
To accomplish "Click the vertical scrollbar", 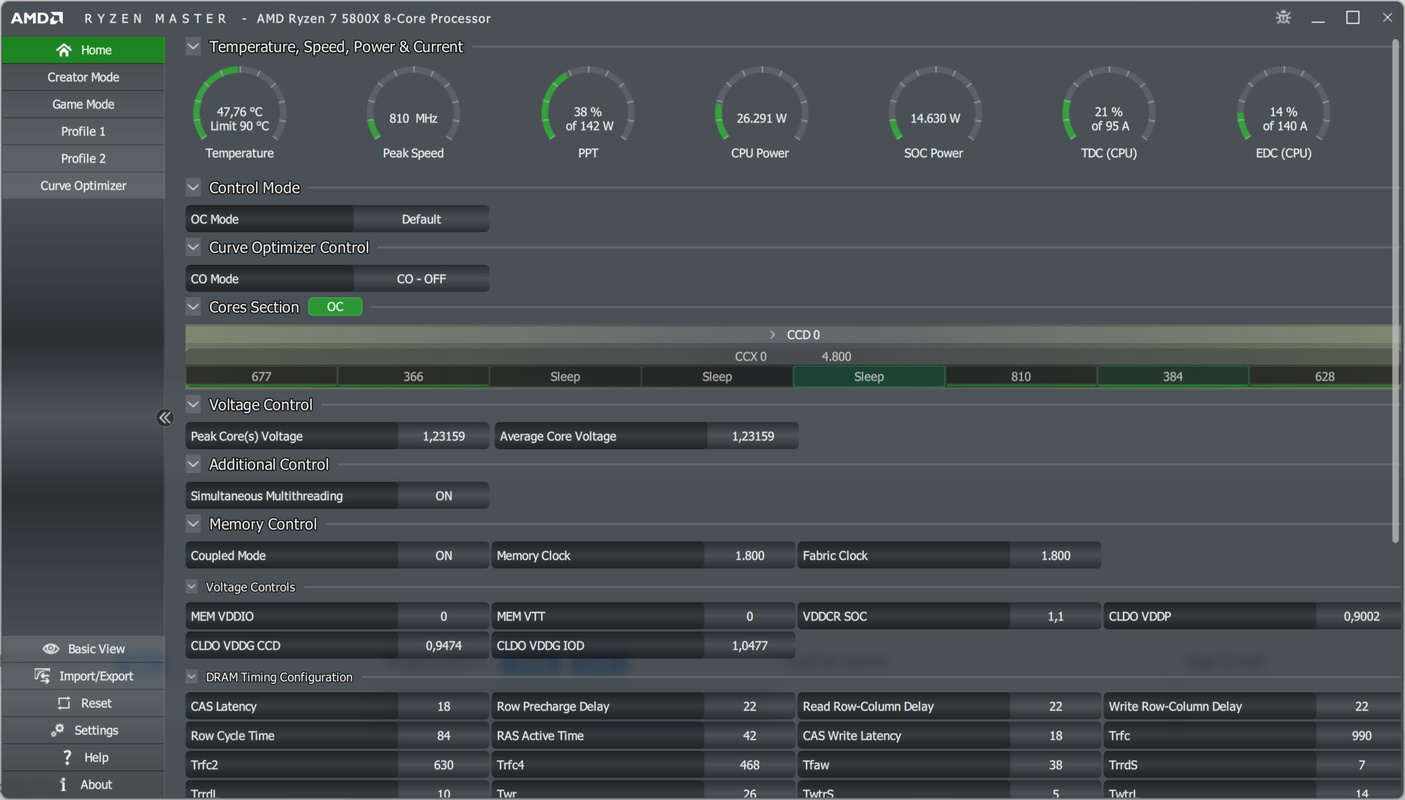I will click(x=1396, y=292).
